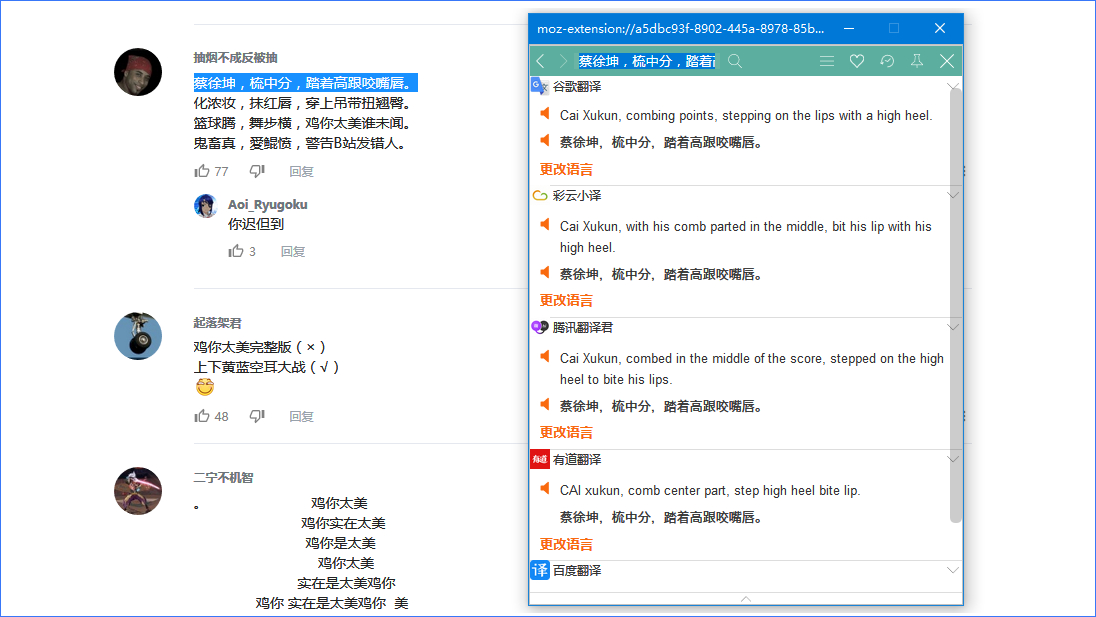Click the search magnifier icon in translator toolbar
Viewport: 1096px width, 617px height.
[x=735, y=61]
